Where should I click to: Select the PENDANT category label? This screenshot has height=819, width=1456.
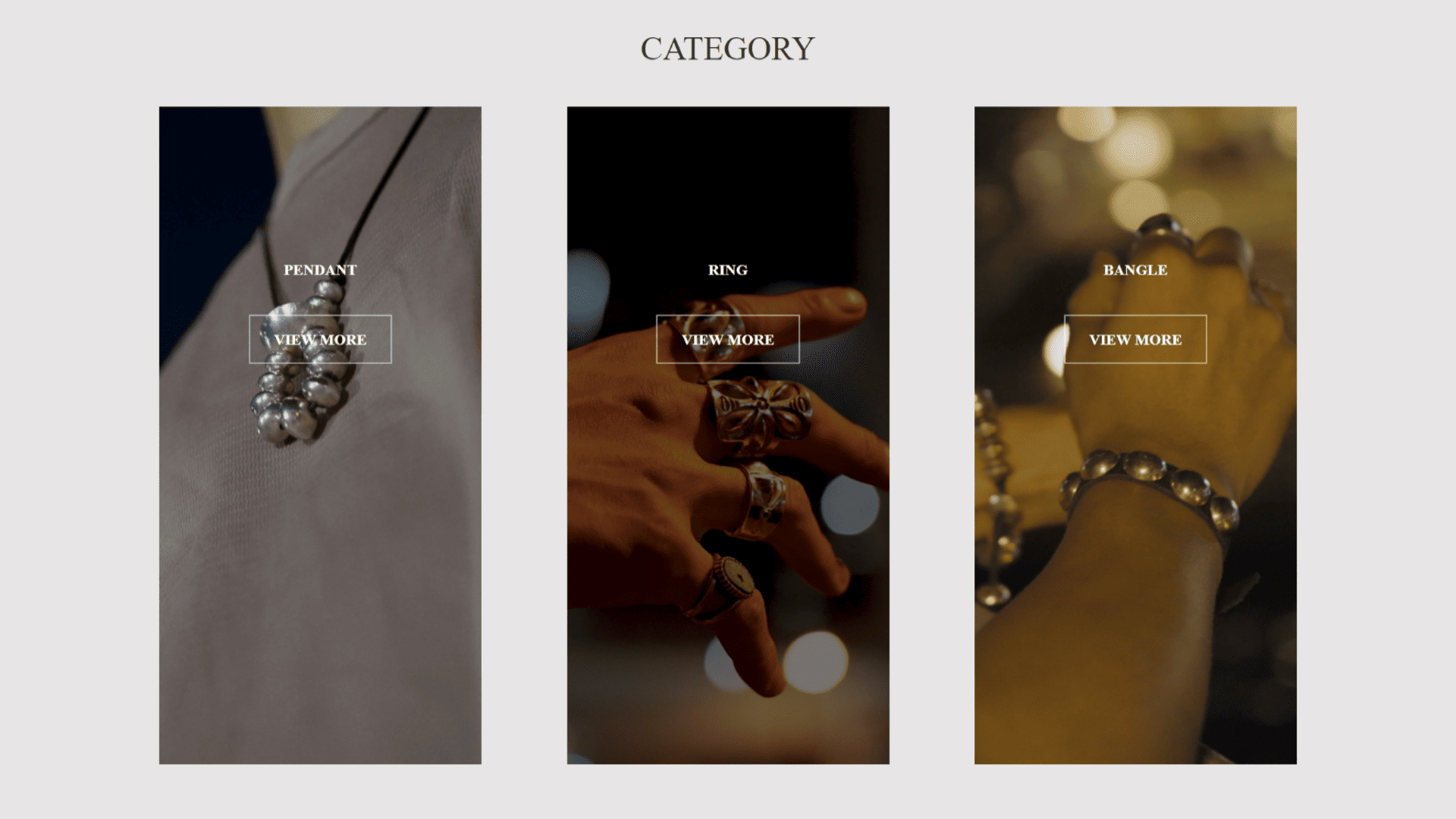[320, 270]
